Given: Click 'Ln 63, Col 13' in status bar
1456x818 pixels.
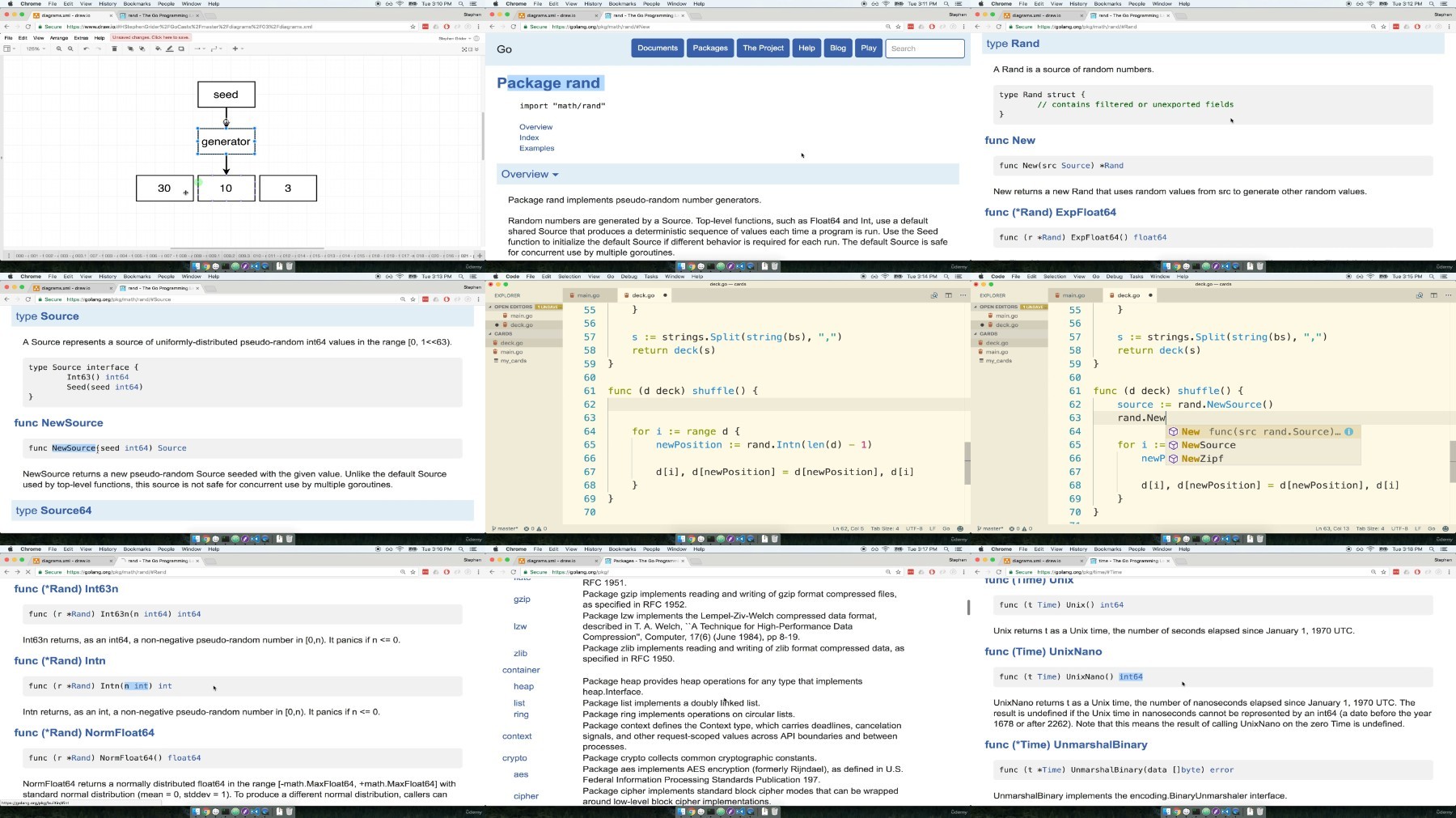Looking at the screenshot, I should click(1333, 528).
